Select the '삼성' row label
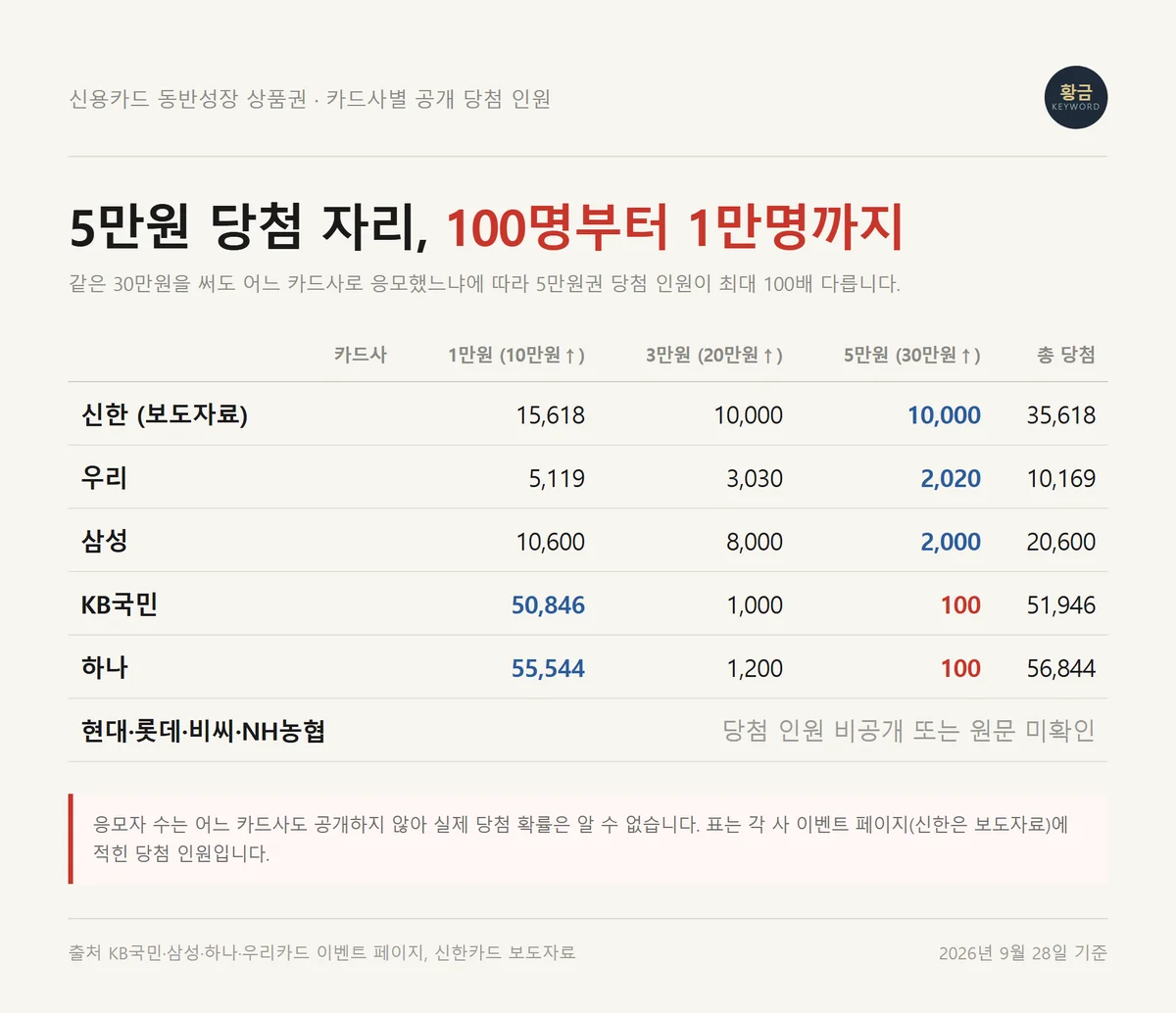The height and width of the screenshot is (1013, 1176). (105, 541)
